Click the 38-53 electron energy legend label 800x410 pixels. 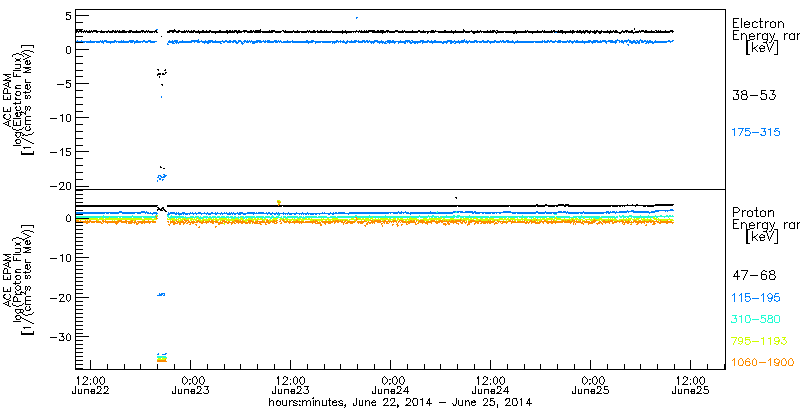[754, 95]
